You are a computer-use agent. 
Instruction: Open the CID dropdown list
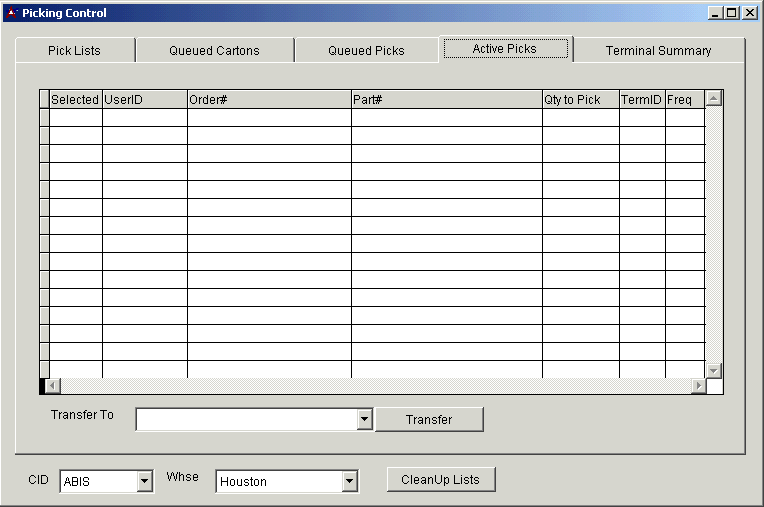(x=144, y=482)
